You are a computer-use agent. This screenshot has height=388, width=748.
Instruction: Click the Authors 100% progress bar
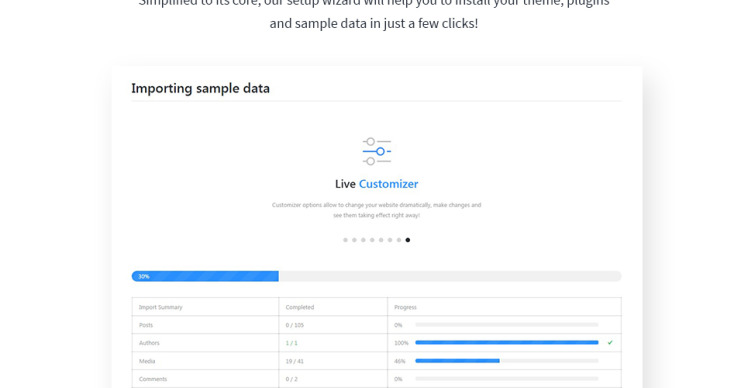507,343
